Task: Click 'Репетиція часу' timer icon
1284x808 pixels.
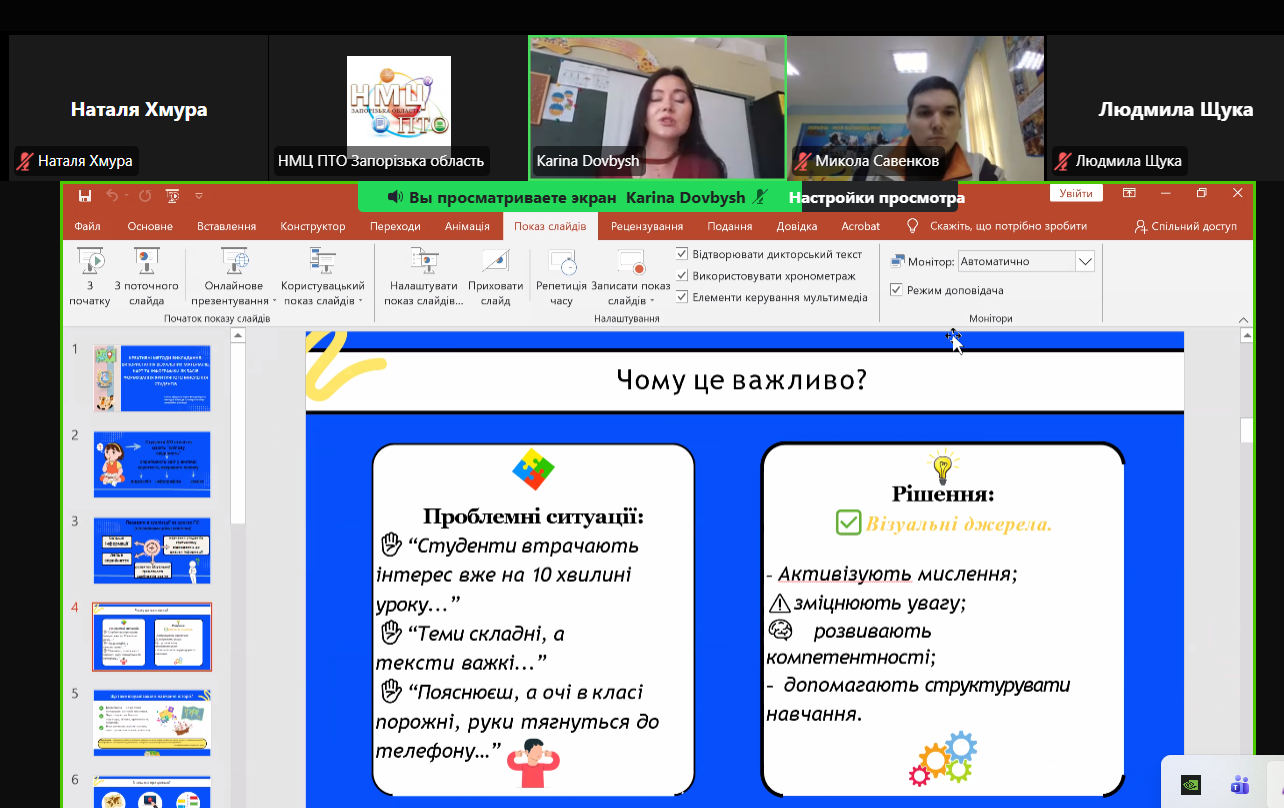Action: (x=561, y=263)
